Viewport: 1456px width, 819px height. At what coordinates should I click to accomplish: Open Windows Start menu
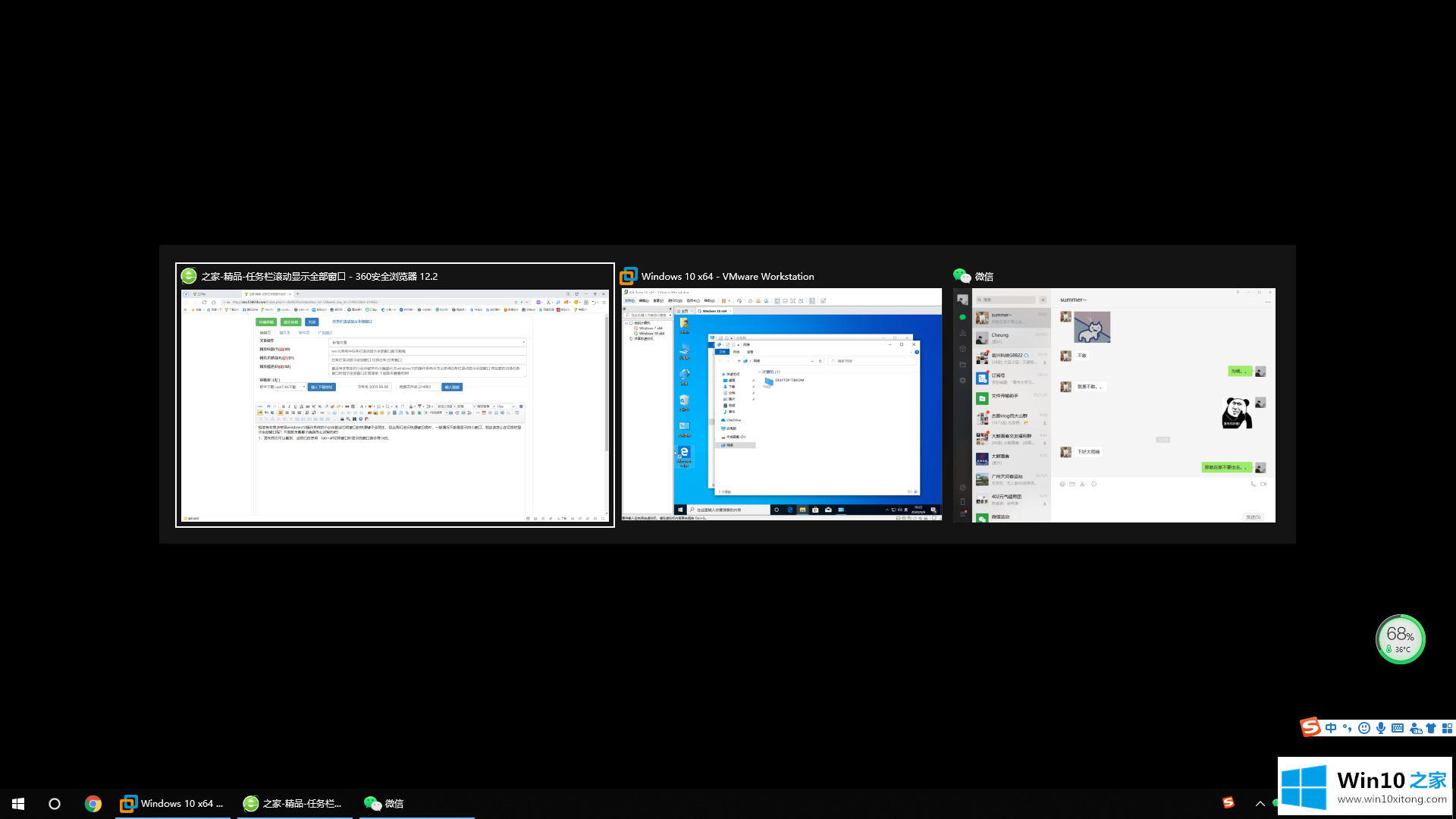tap(18, 803)
